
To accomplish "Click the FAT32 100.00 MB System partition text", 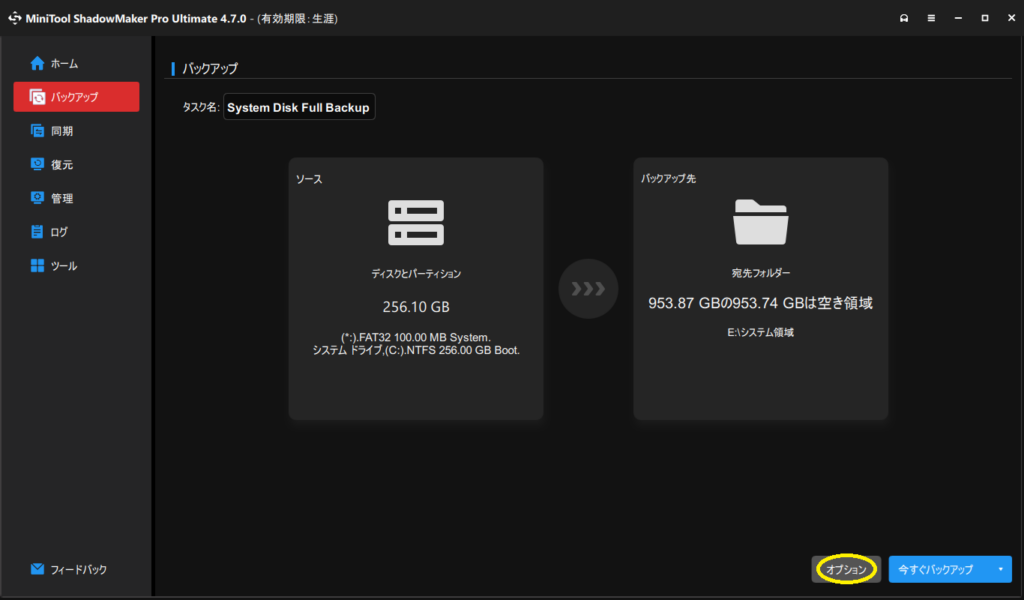I will pos(416,338).
